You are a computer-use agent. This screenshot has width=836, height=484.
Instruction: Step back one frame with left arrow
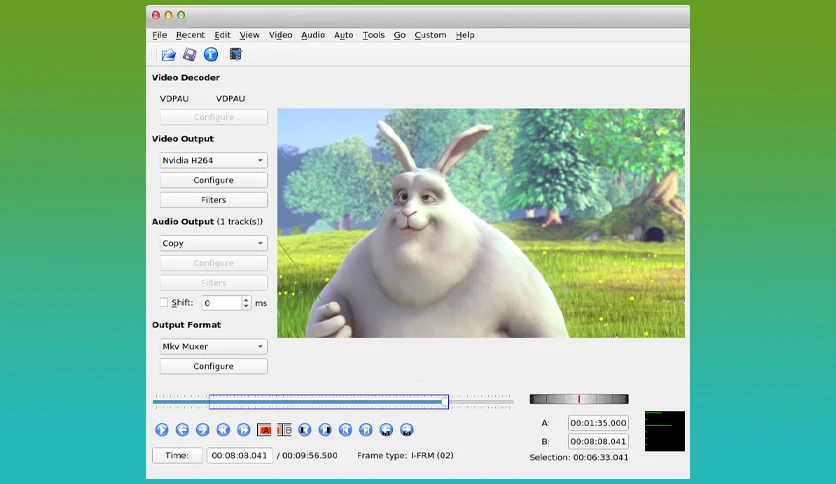(182, 430)
